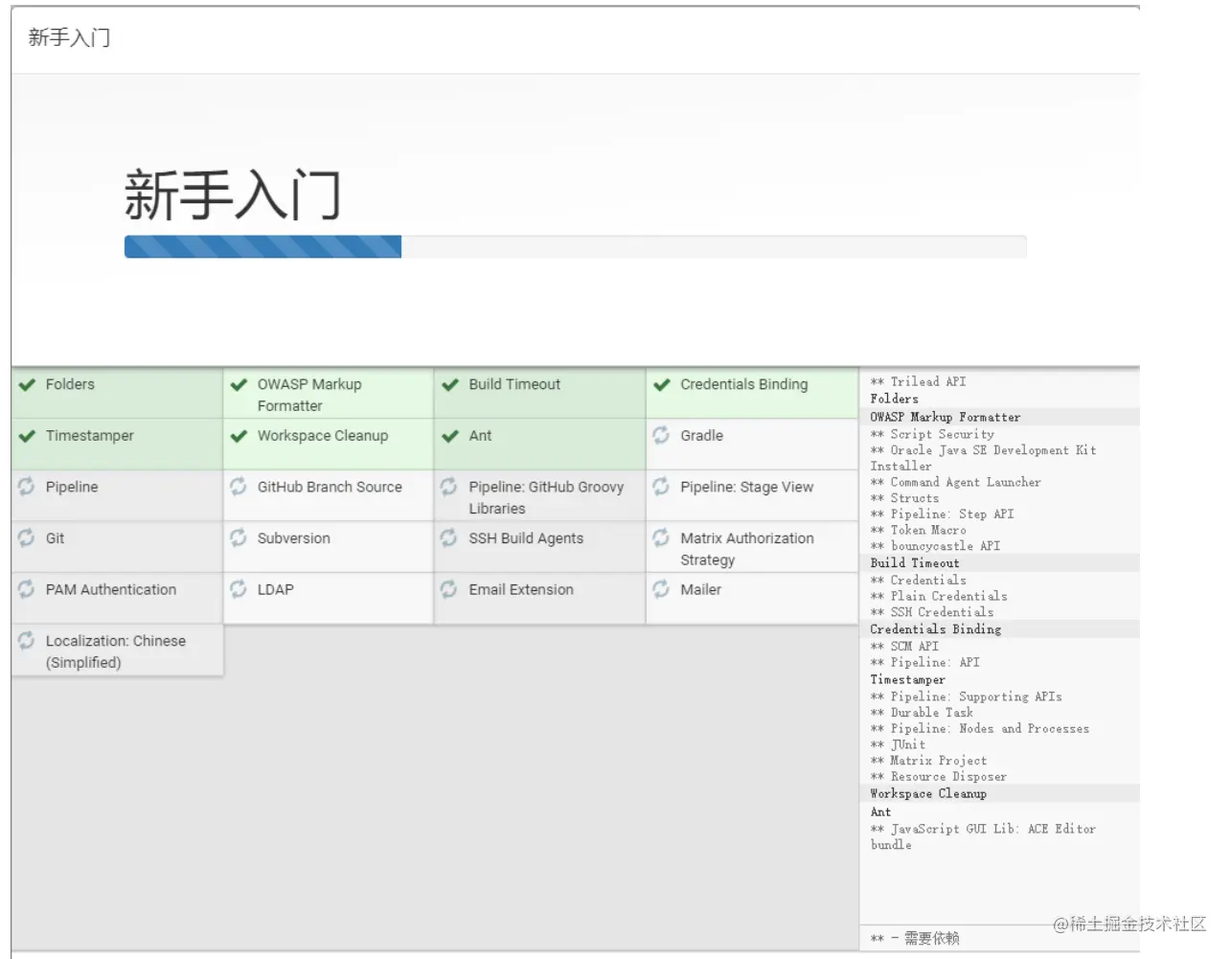
Task: Click the '** Matrix Project' log entry
Action: point(928,761)
